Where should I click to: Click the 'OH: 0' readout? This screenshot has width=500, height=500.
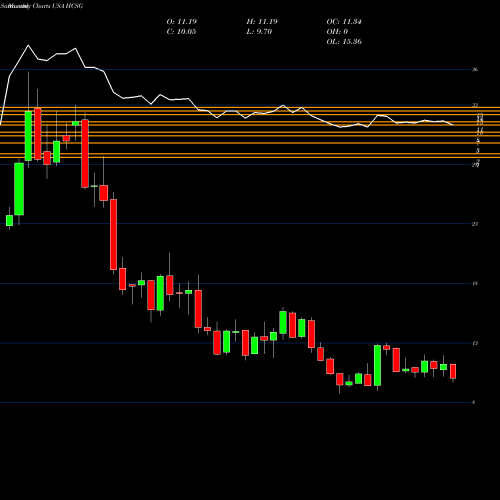[x=337, y=32]
